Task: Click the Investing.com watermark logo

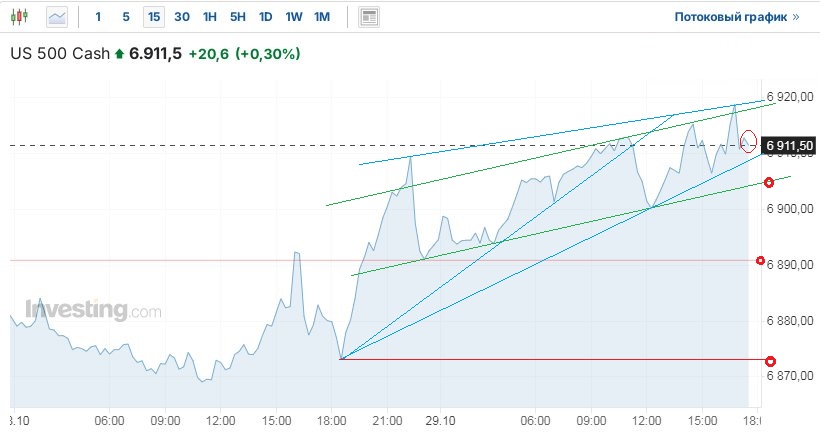Action: pos(93,311)
